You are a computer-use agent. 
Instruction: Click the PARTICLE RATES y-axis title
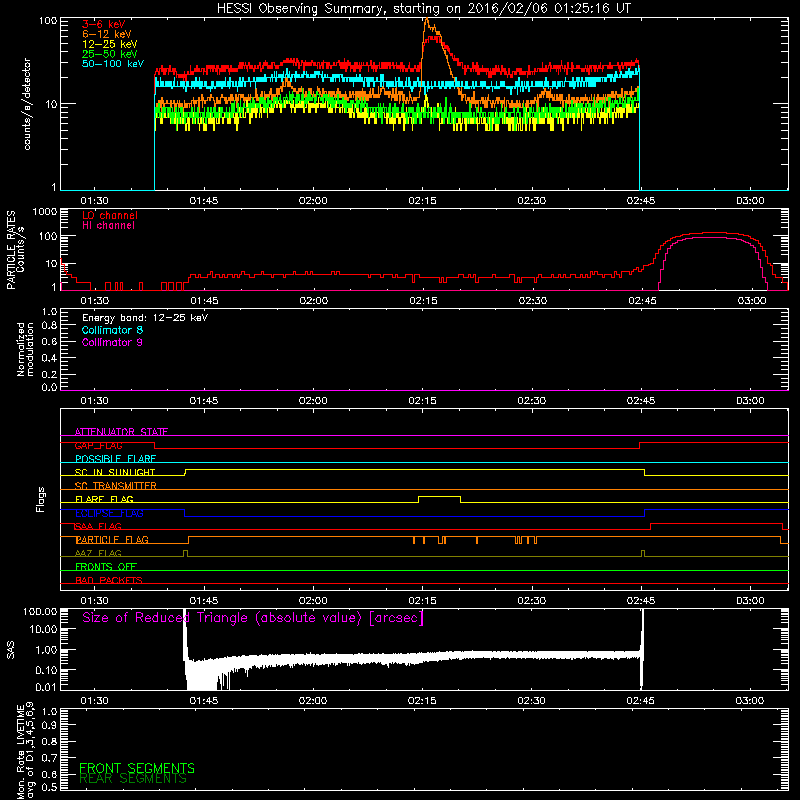click(x=15, y=250)
